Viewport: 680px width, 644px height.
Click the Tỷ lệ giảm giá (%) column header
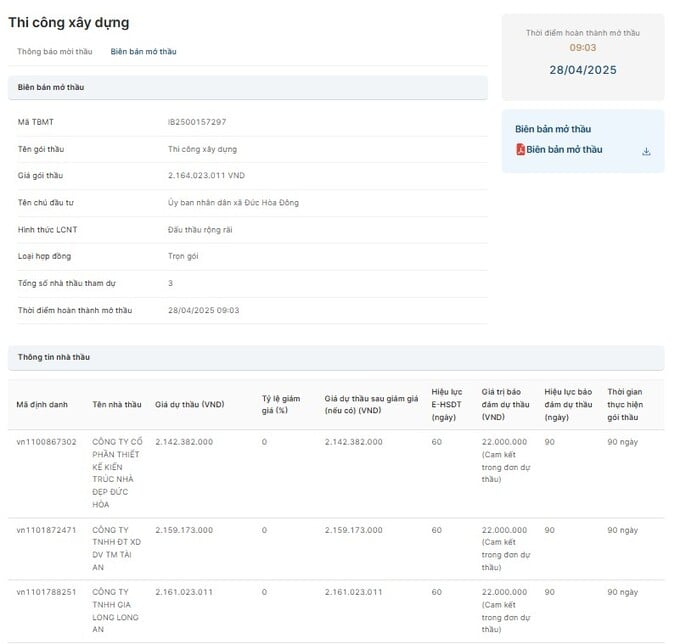point(281,405)
